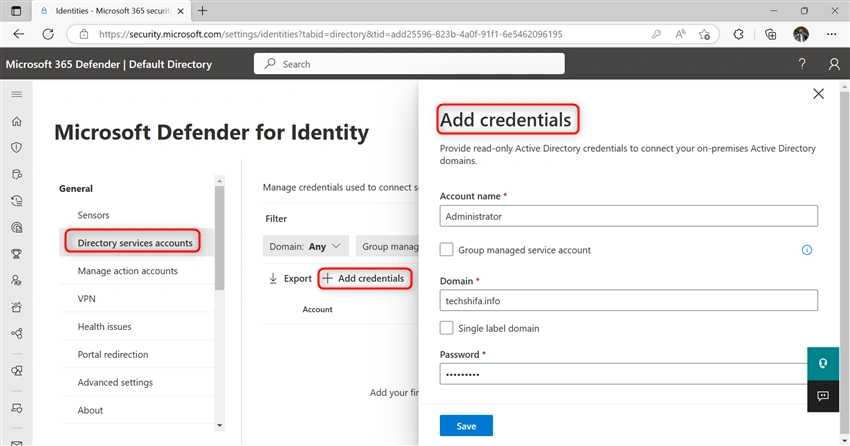Image resolution: width=850 pixels, height=446 pixels.
Task: Open Health issues settings page
Action: point(105,327)
